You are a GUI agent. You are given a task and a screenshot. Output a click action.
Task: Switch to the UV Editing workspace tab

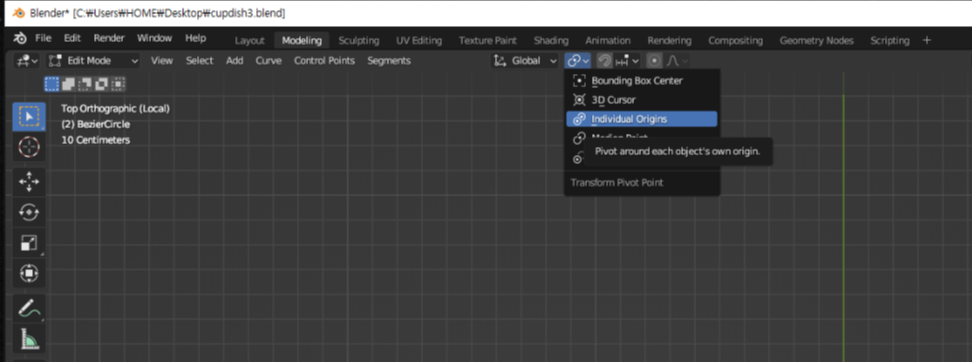419,41
